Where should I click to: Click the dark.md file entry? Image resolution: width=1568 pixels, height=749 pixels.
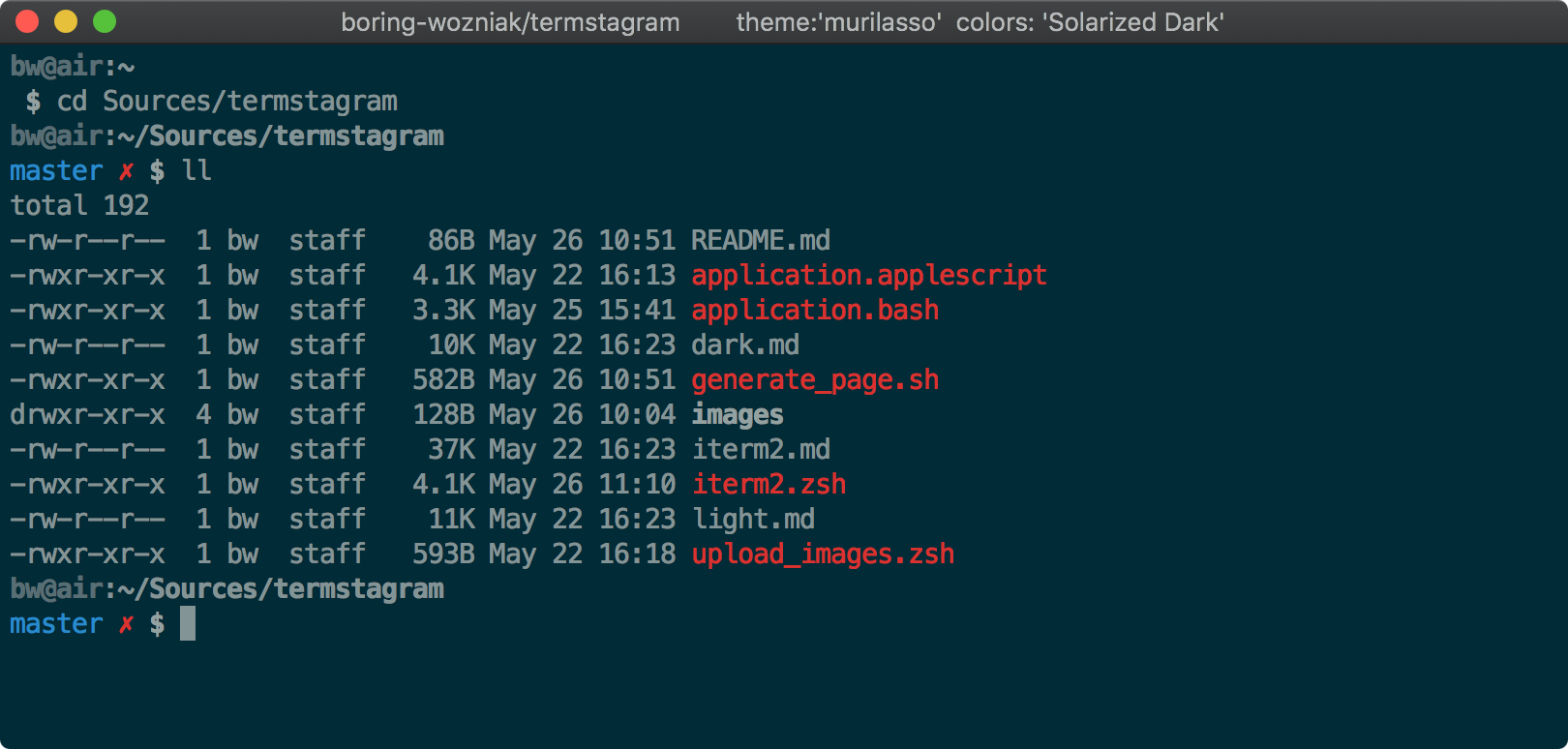744,345
